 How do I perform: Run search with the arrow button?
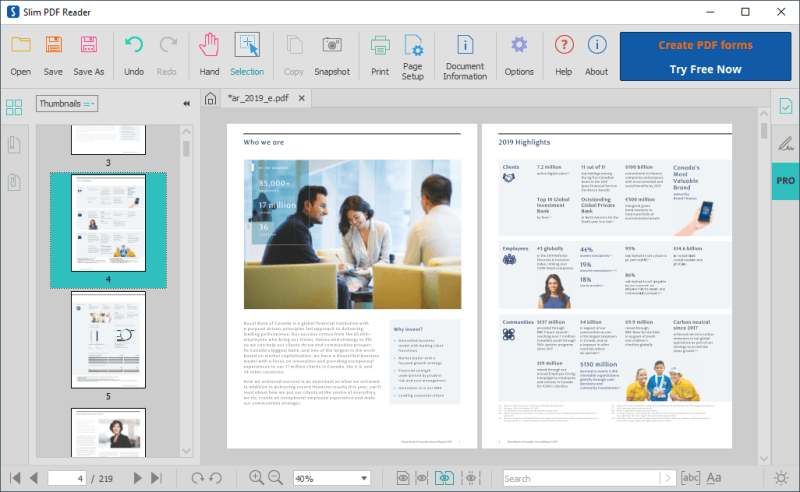[x=667, y=478]
